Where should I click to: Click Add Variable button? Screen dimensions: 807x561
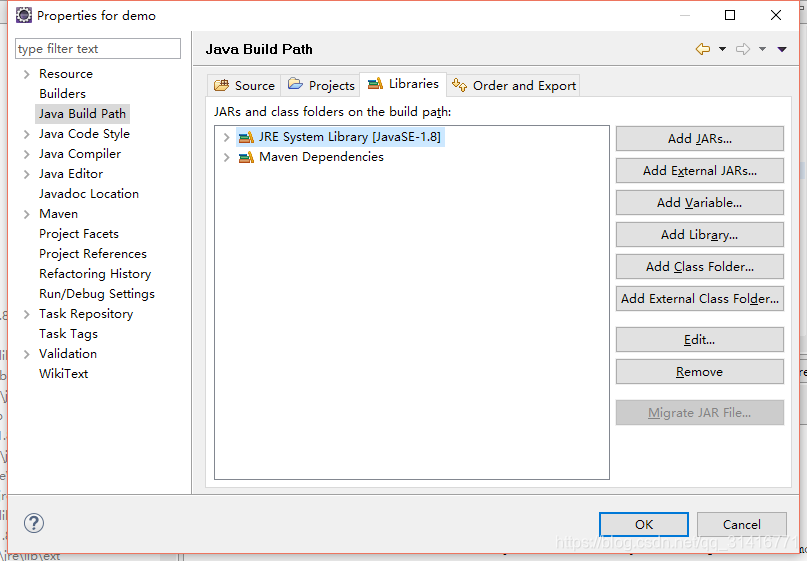[700, 202]
